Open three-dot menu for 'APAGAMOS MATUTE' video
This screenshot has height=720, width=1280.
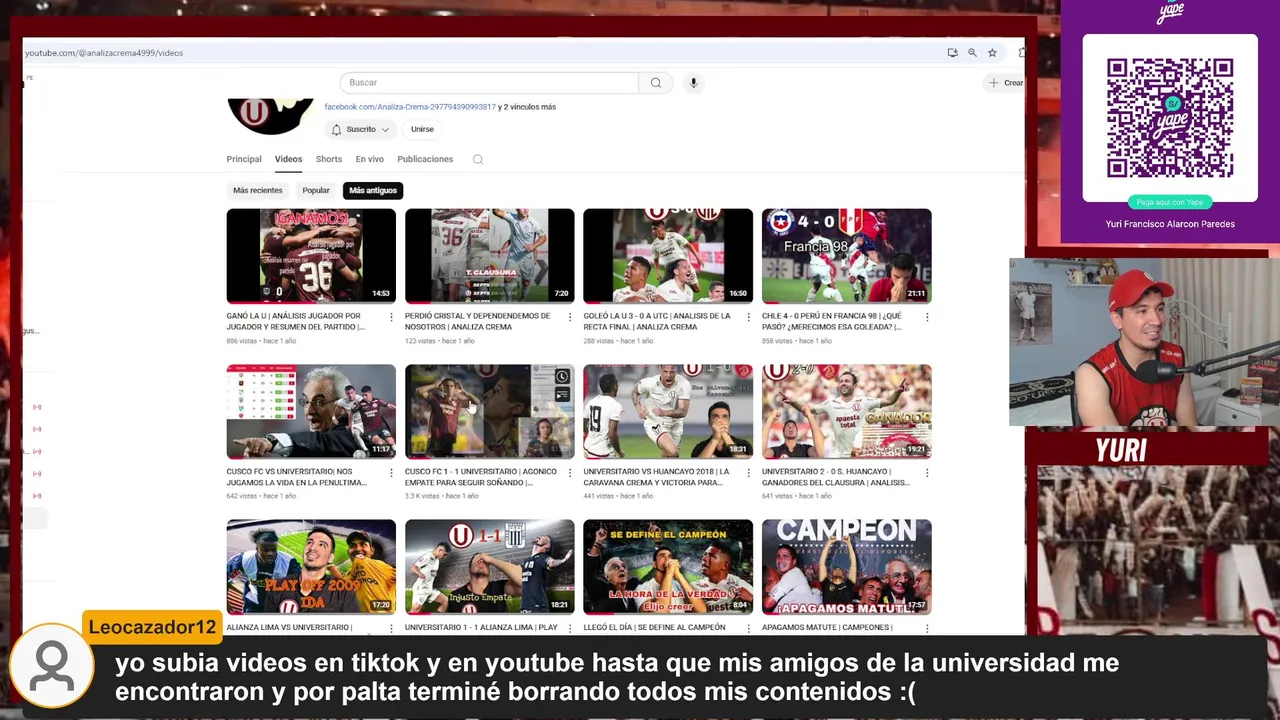(x=927, y=628)
